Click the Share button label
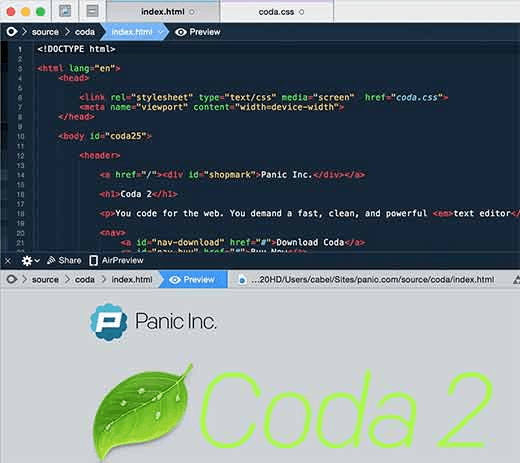Image resolution: width=520 pixels, height=463 pixels. point(70,260)
